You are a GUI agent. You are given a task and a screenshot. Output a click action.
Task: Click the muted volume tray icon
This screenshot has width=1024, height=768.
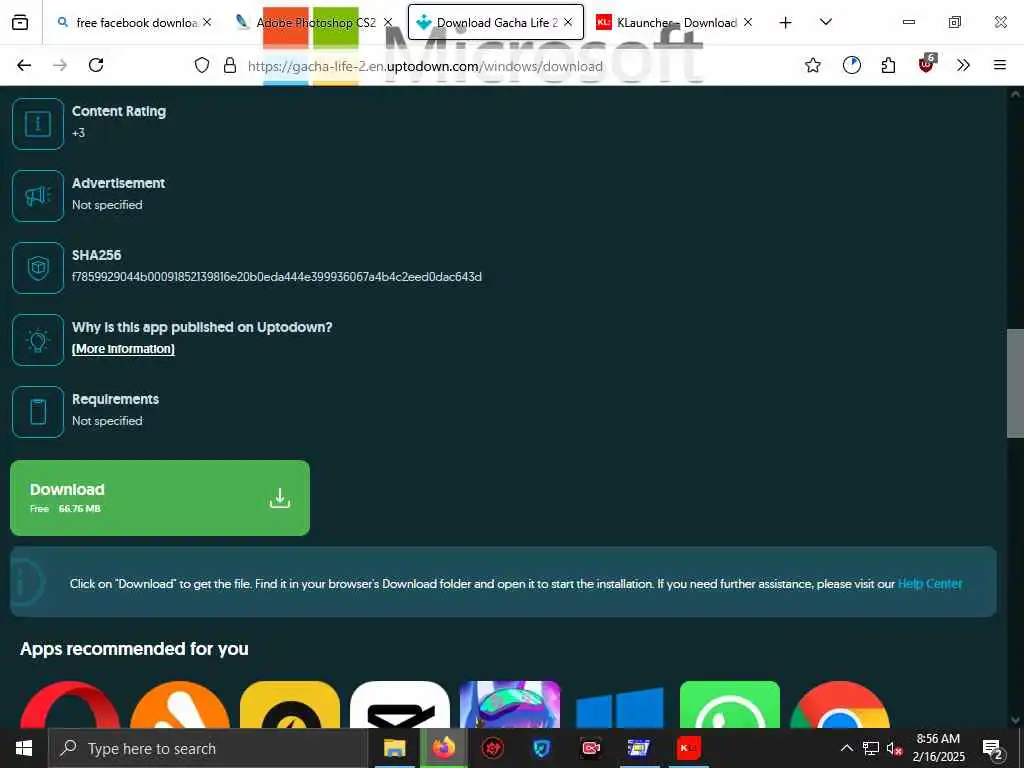pos(894,748)
